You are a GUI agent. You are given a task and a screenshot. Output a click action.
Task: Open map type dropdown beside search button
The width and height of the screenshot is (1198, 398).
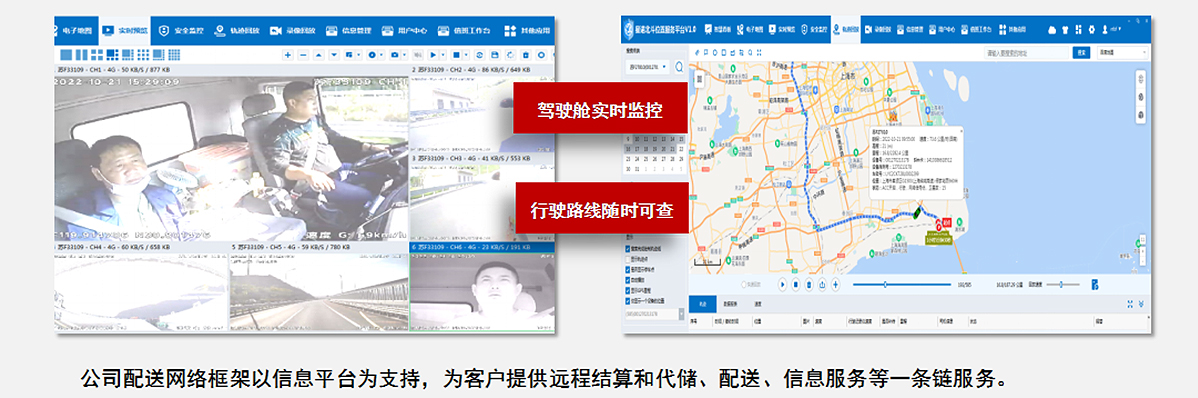(1122, 53)
